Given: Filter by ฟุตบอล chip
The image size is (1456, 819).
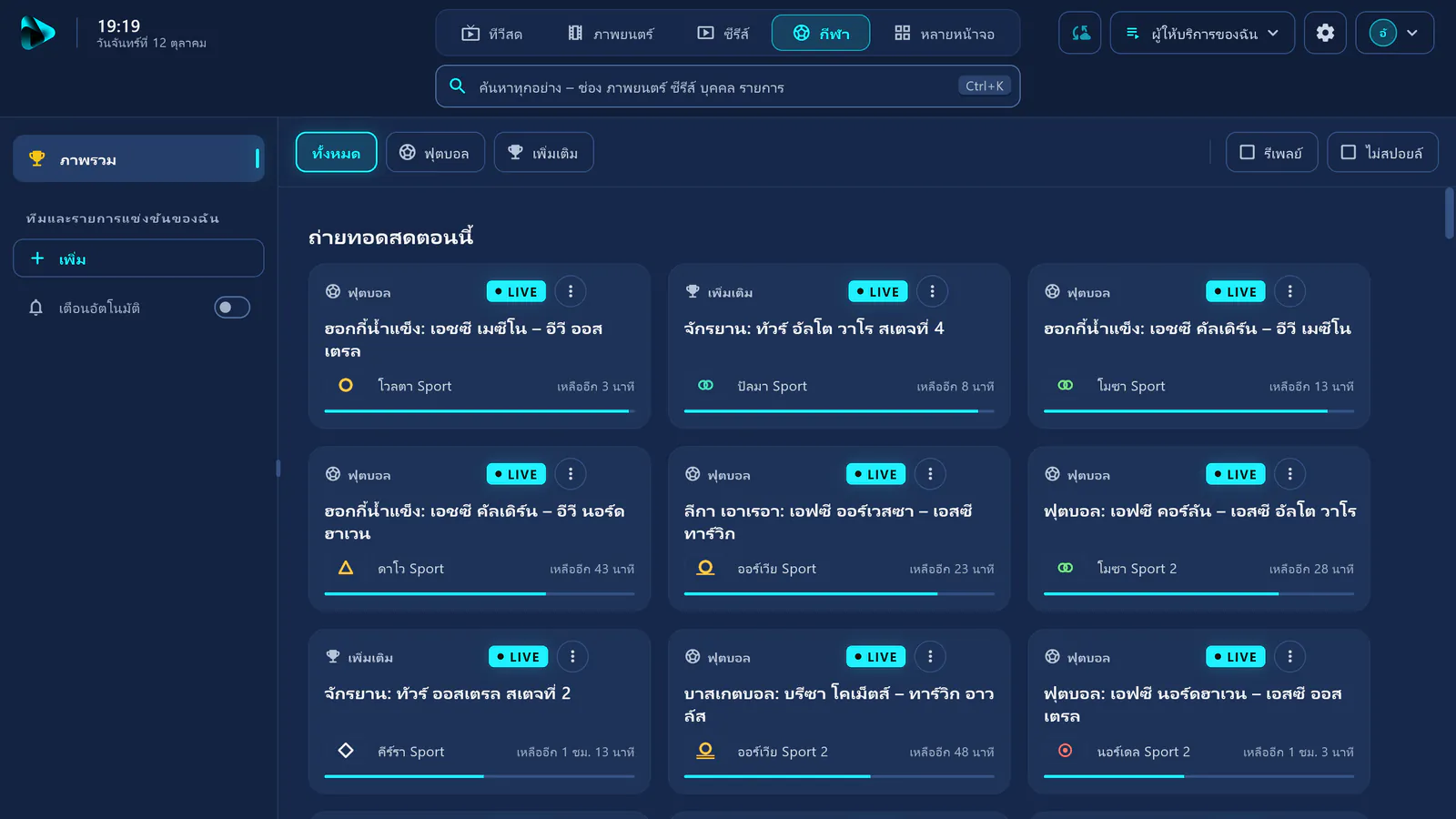Looking at the screenshot, I should [x=435, y=152].
